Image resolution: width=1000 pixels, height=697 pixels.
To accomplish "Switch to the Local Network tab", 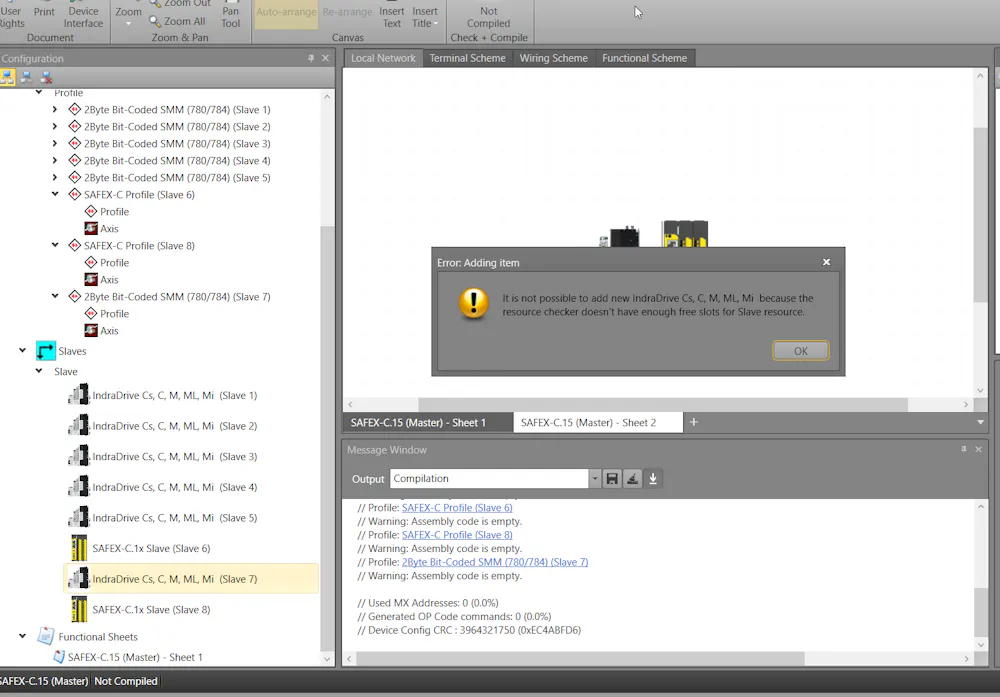I will [383, 58].
